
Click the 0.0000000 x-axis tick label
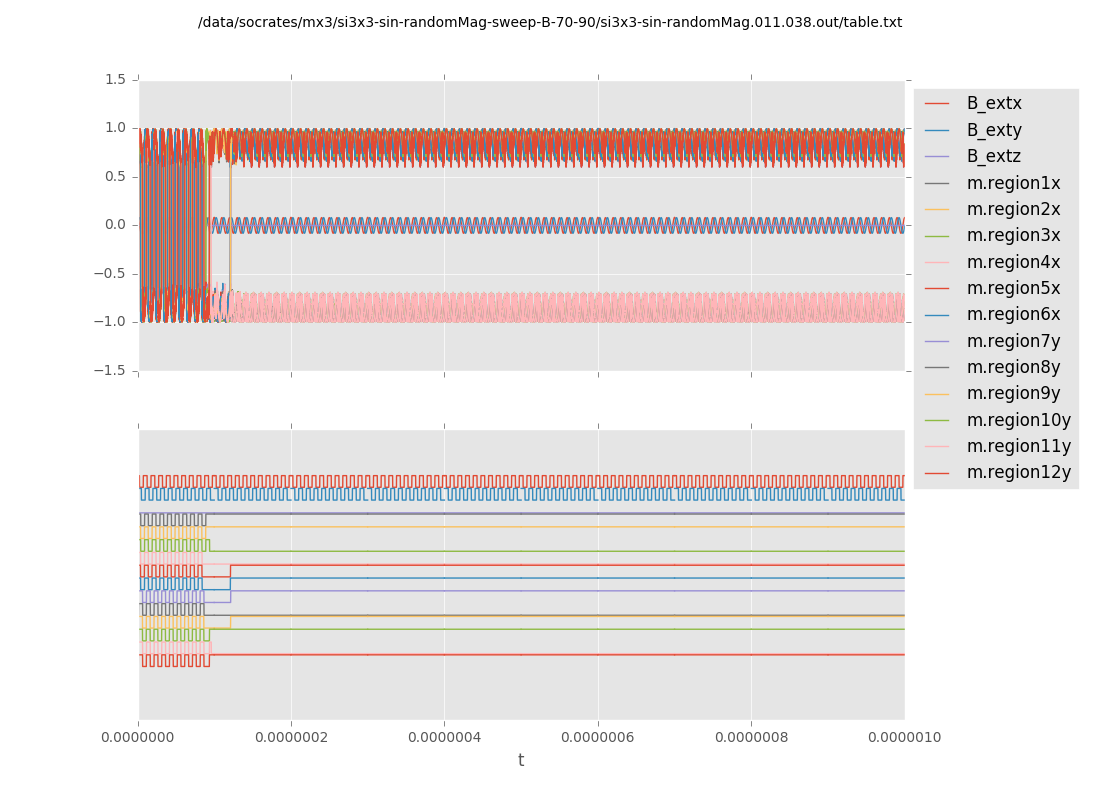pos(138,738)
